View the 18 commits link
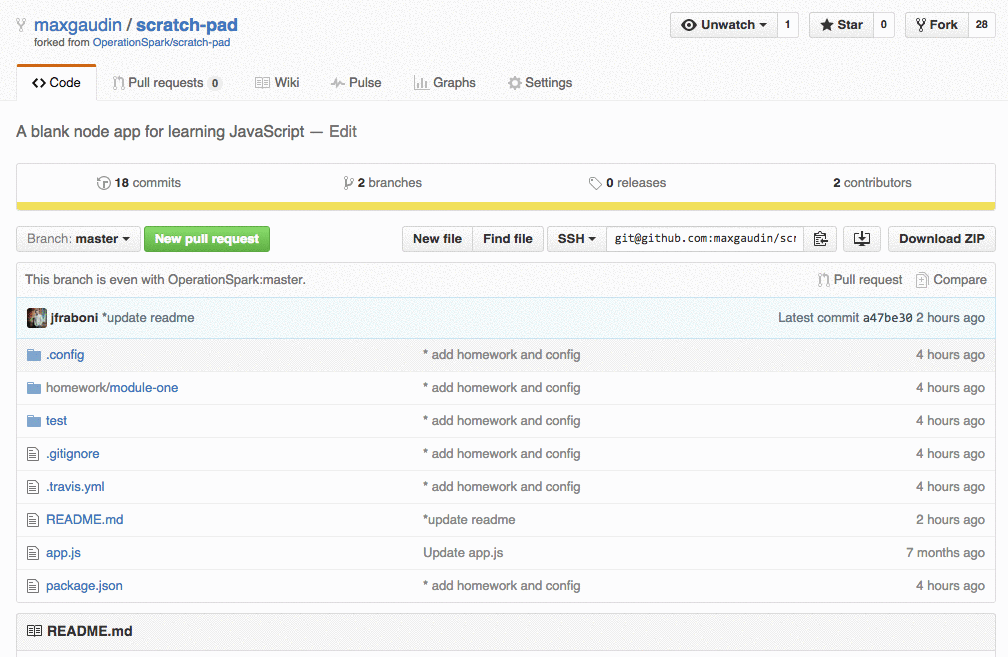 pos(139,183)
